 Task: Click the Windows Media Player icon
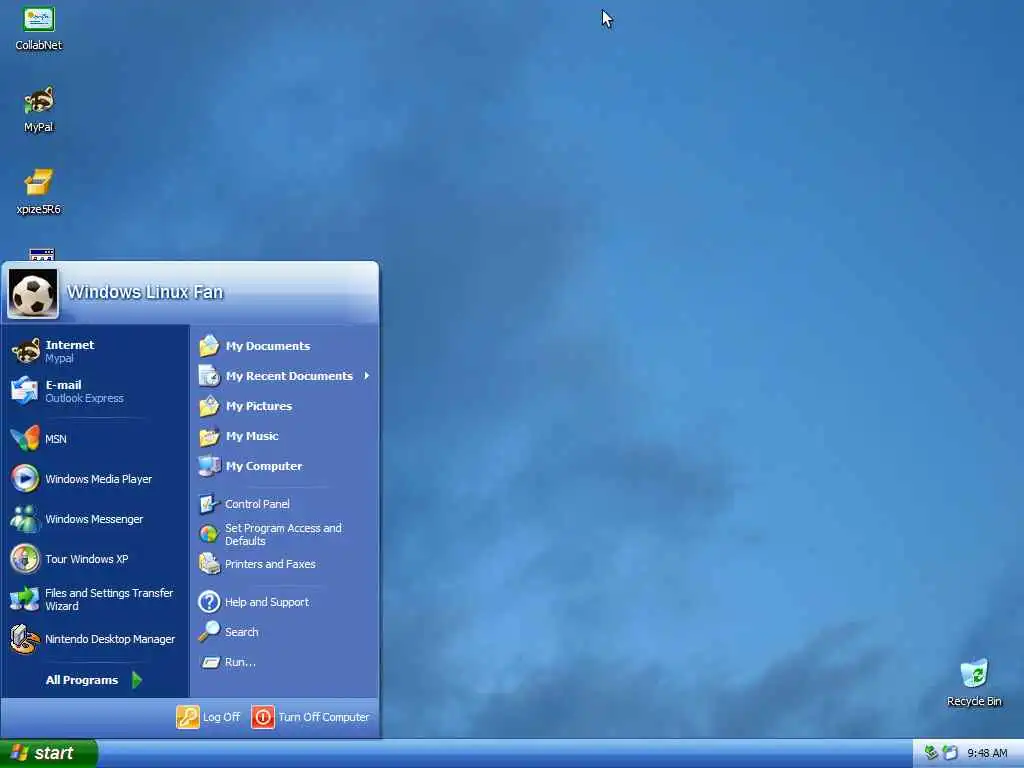coord(25,479)
